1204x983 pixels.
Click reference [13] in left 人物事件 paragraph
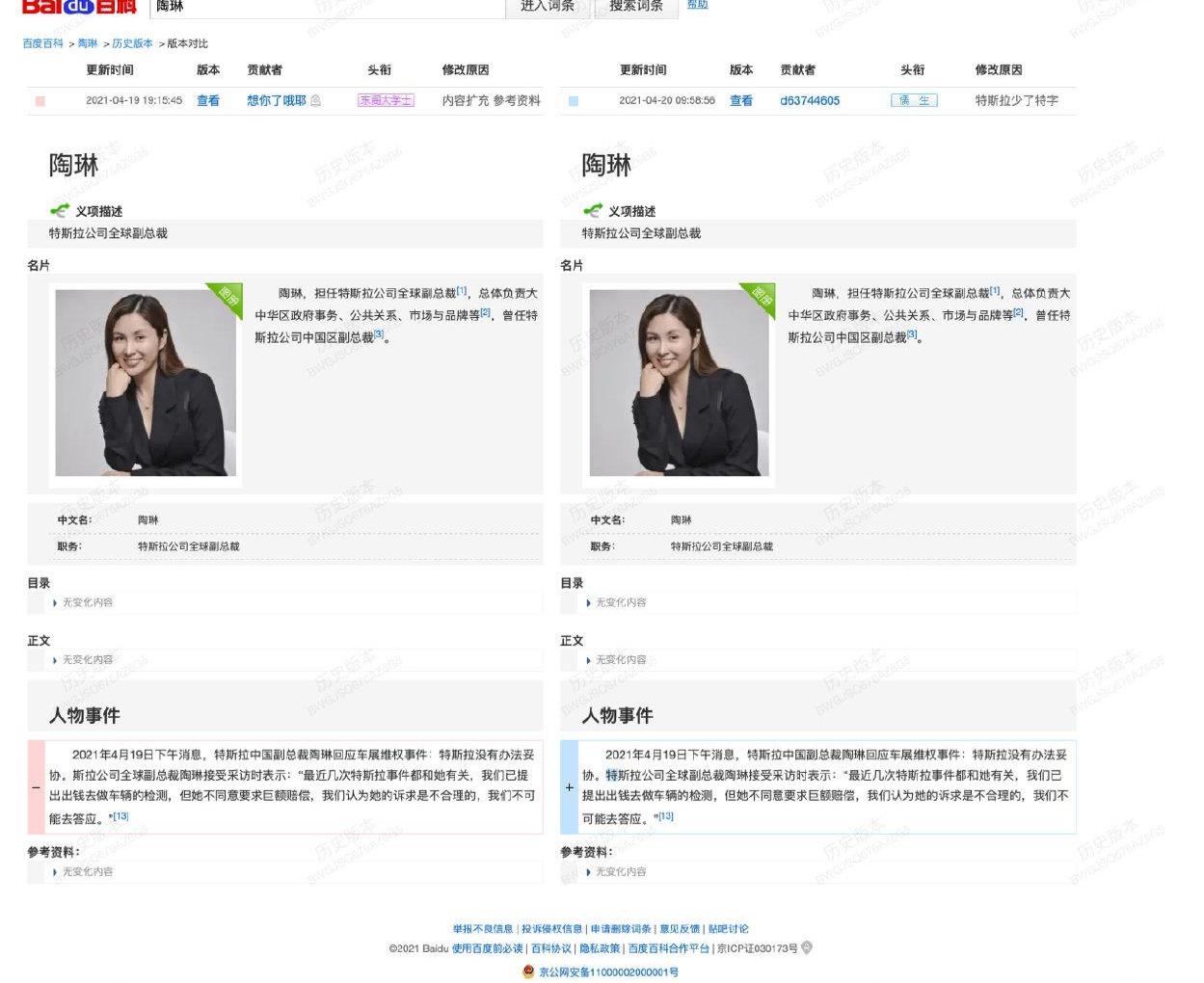pos(120,816)
